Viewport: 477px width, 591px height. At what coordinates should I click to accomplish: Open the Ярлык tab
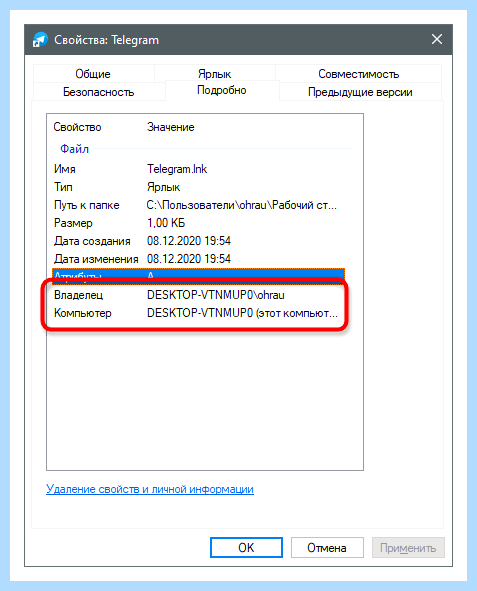coord(214,74)
